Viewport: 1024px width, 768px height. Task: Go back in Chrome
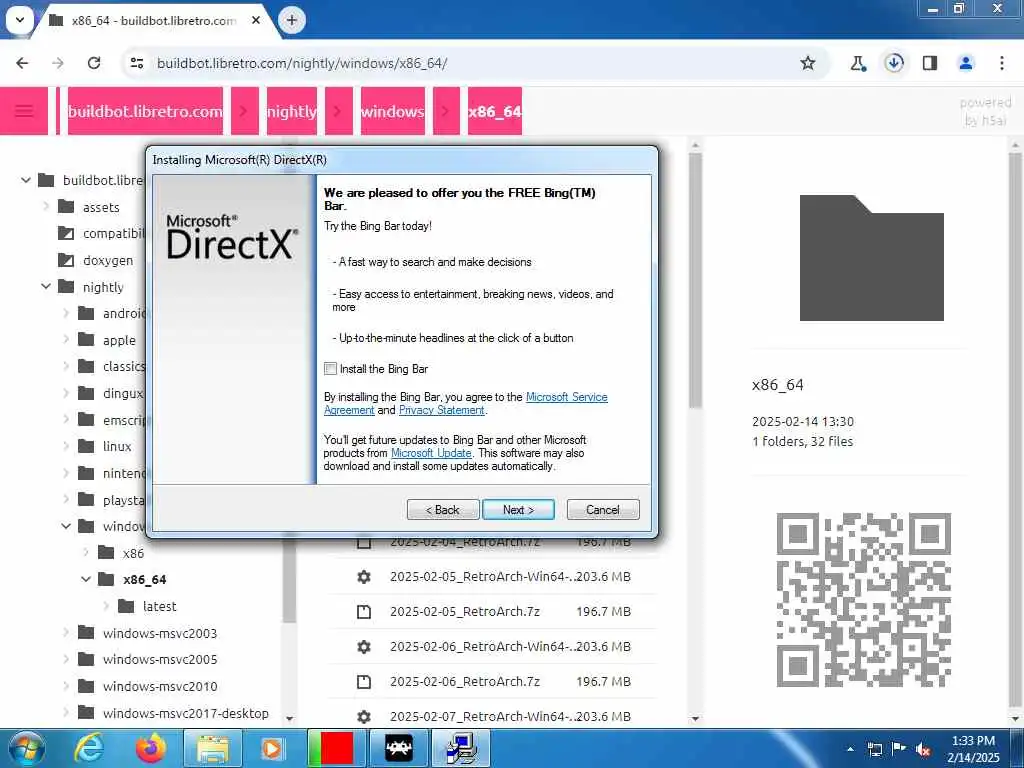tap(22, 63)
